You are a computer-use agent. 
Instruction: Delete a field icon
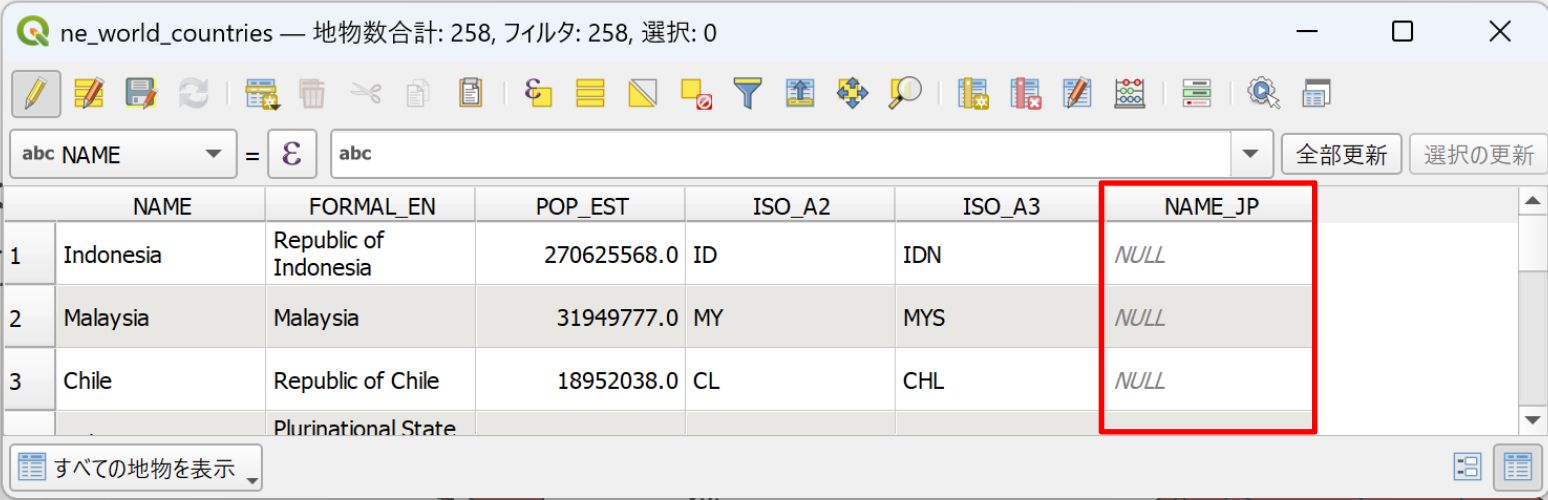[x=1026, y=94]
